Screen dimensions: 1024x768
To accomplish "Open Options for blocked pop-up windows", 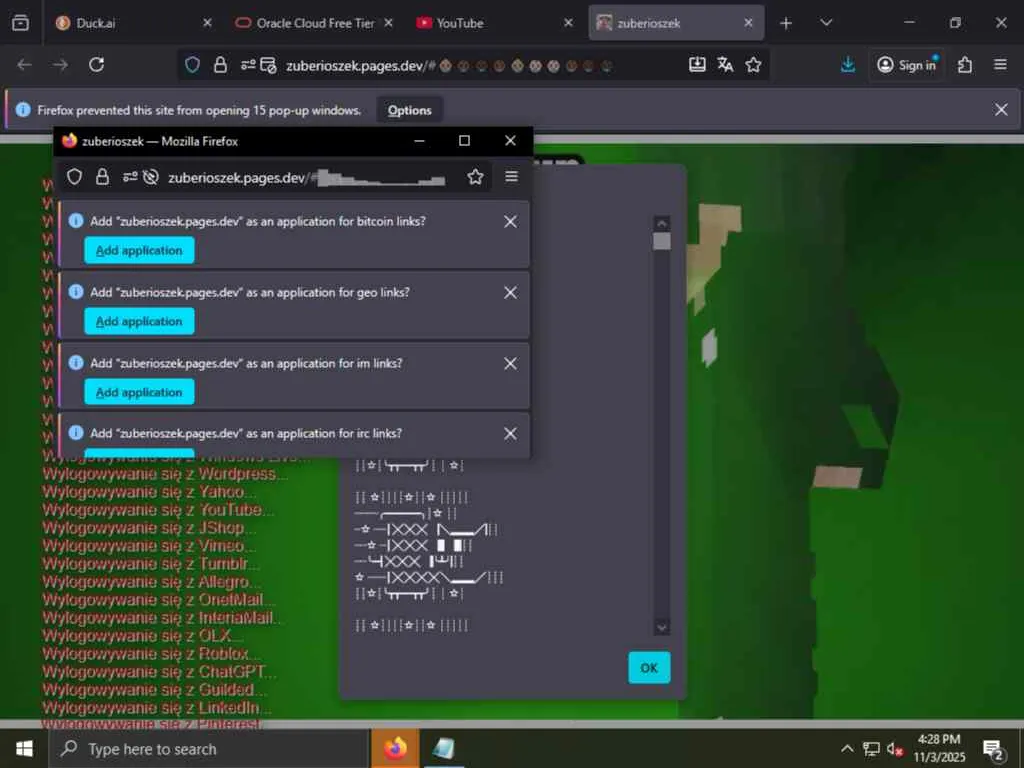I will (x=409, y=110).
